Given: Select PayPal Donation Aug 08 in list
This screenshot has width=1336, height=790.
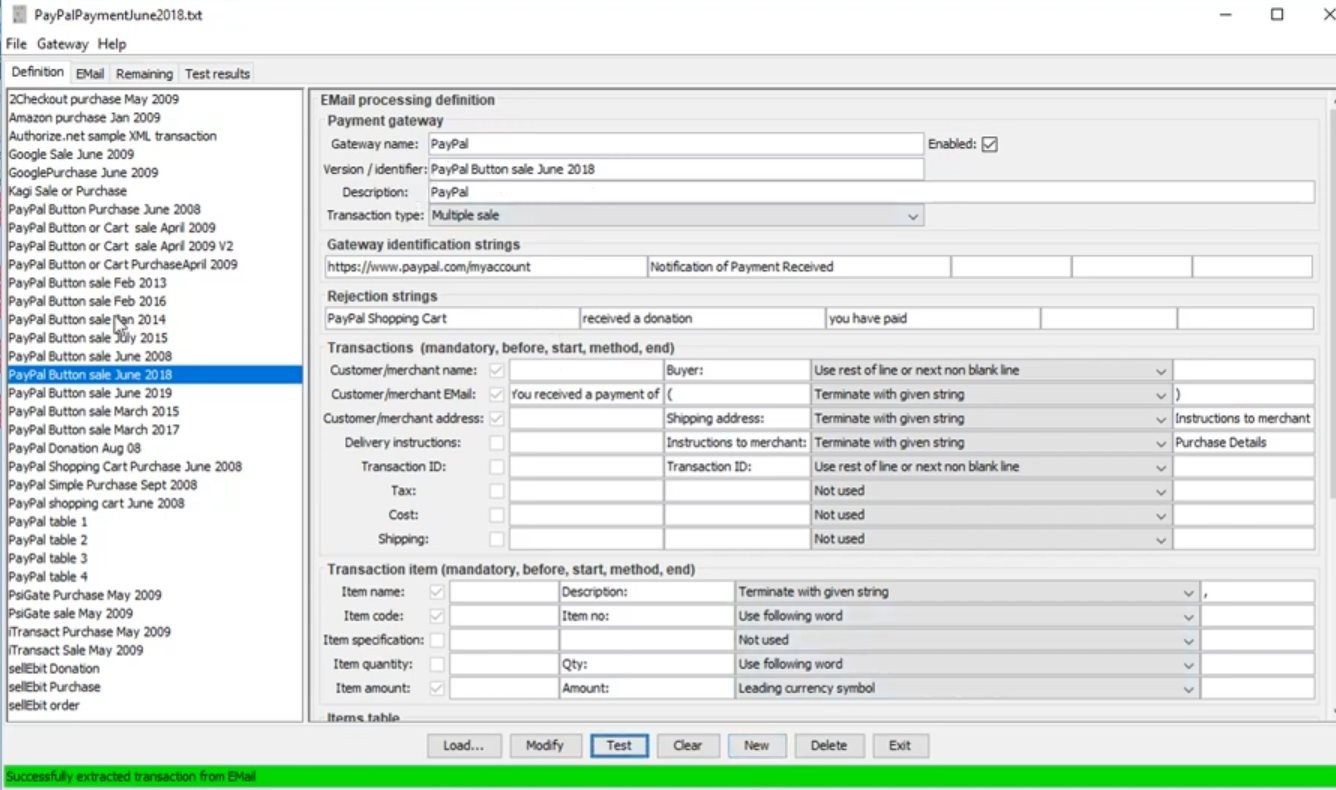Looking at the screenshot, I should tap(154, 448).
